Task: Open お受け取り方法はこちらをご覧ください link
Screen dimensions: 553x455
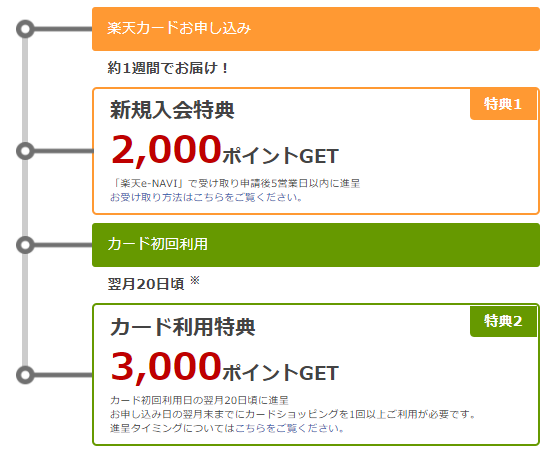Action: (x=206, y=197)
